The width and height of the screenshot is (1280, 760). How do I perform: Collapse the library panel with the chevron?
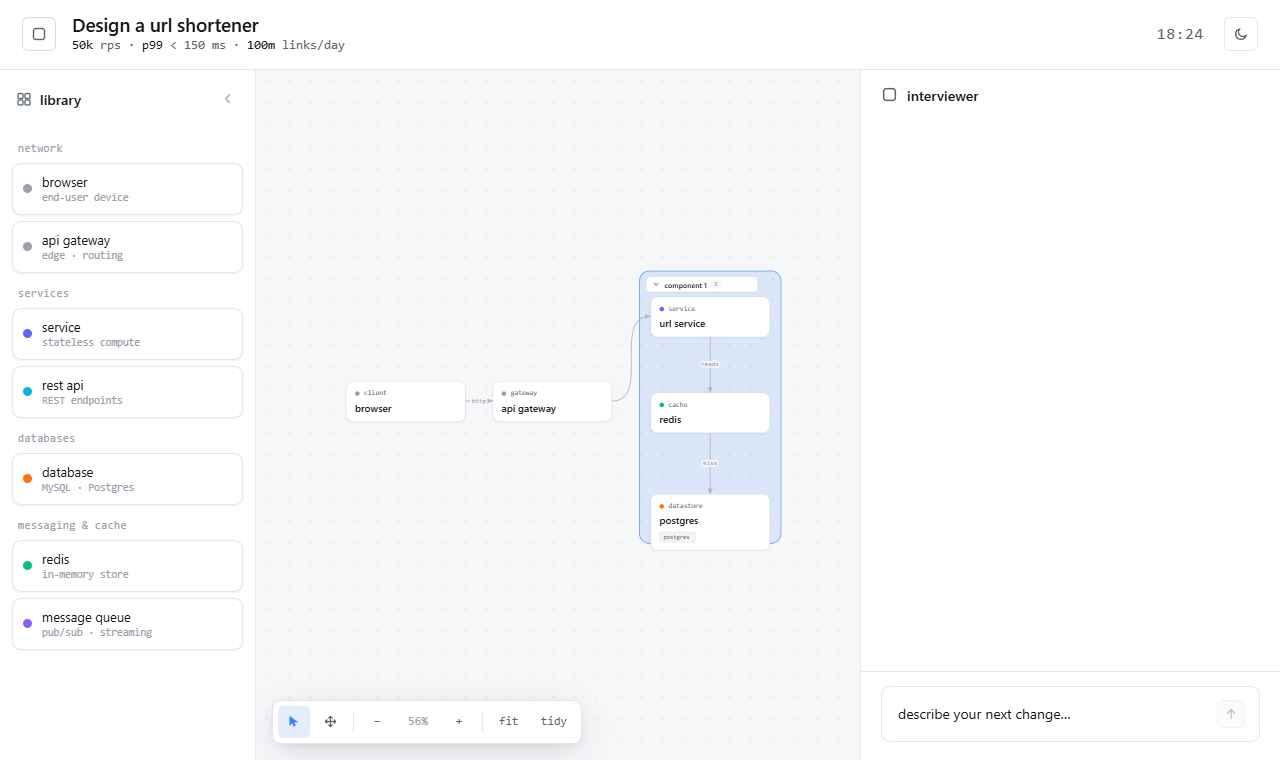pos(228,99)
